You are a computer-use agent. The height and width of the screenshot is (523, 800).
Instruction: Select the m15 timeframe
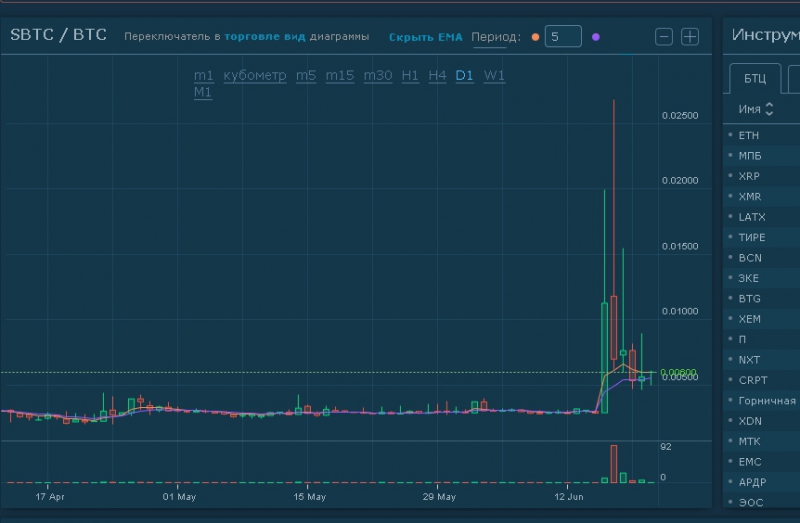tap(340, 76)
